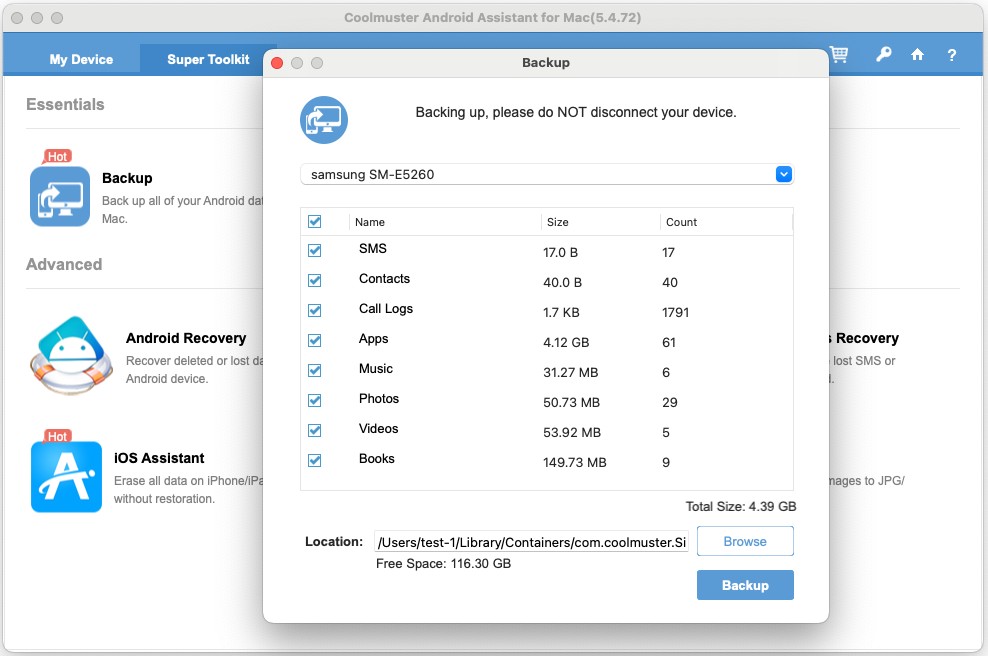Image resolution: width=988 pixels, height=656 pixels.
Task: Open the shopping cart icon
Action: (839, 55)
